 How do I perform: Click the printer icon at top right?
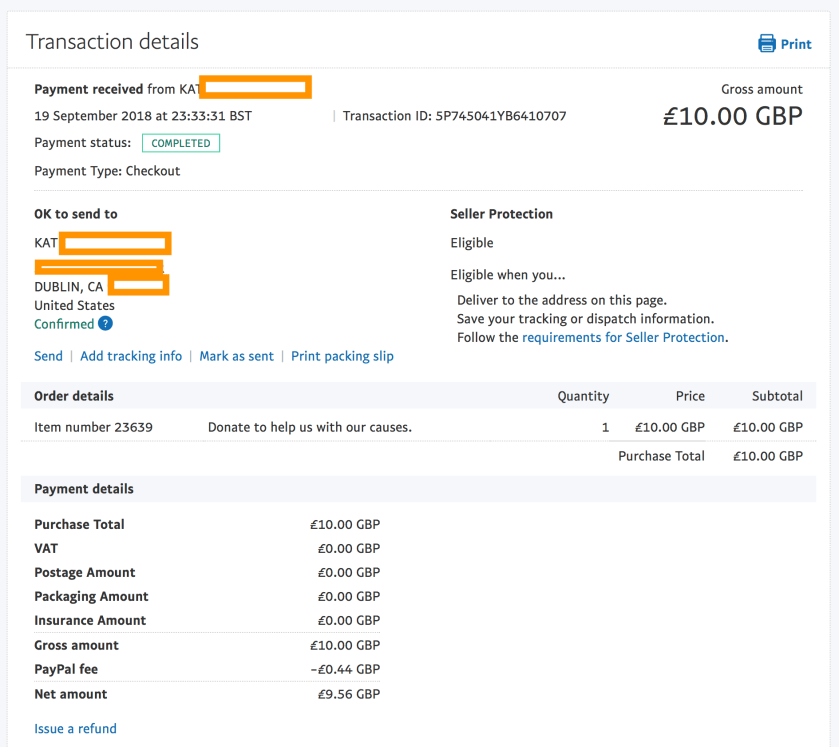pos(767,43)
